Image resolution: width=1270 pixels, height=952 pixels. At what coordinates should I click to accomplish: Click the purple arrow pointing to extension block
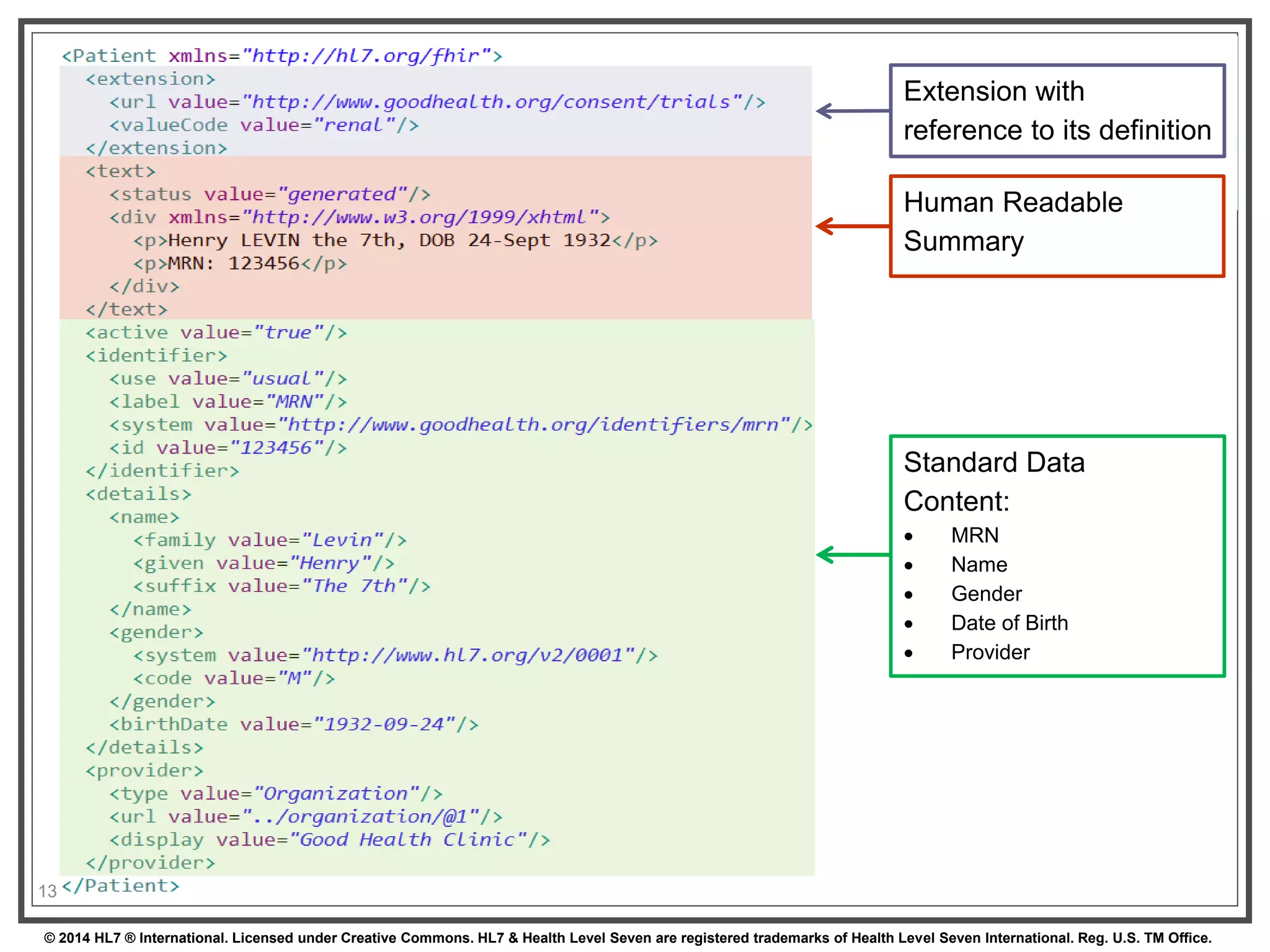coord(852,112)
